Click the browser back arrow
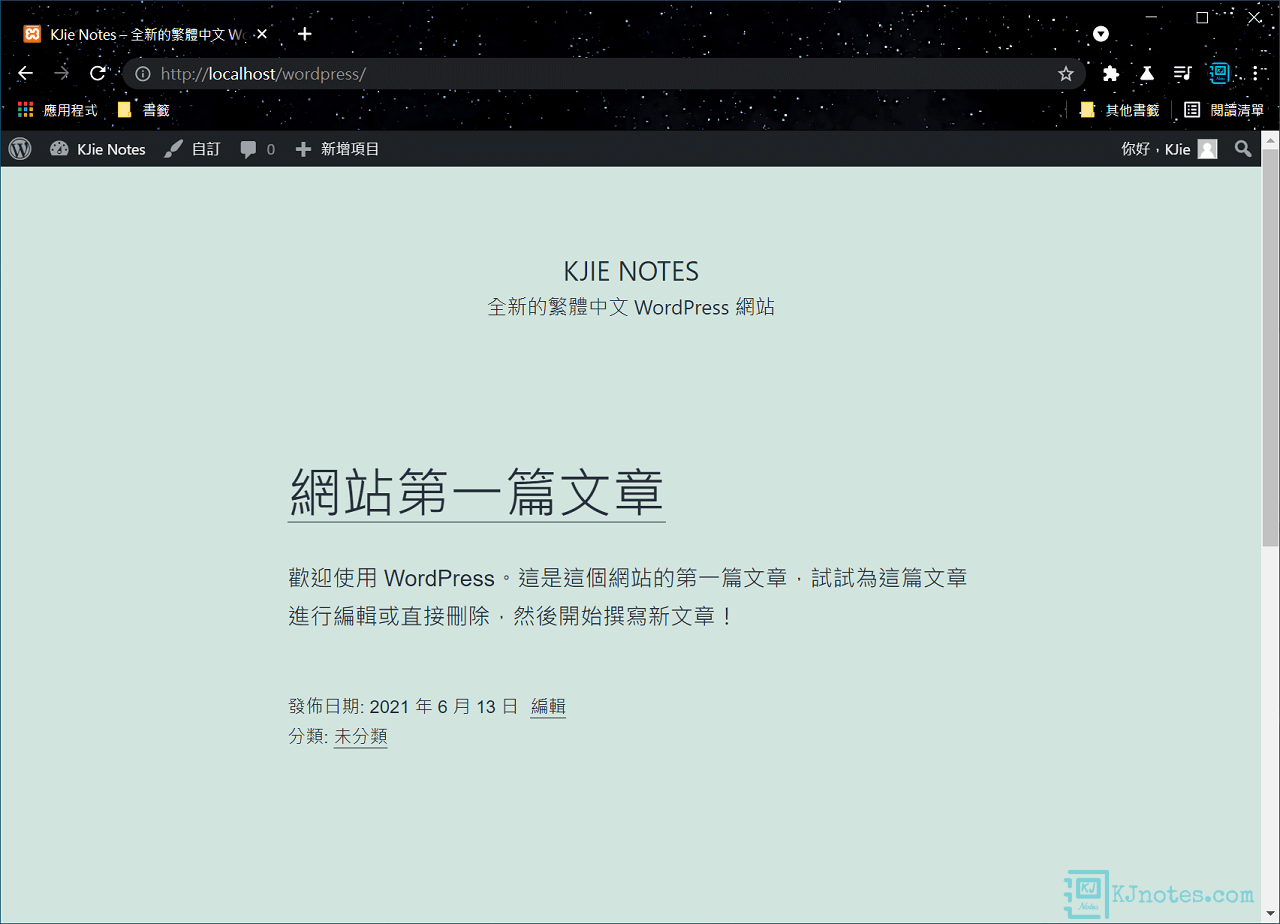1280x924 pixels. pyautogui.click(x=26, y=73)
